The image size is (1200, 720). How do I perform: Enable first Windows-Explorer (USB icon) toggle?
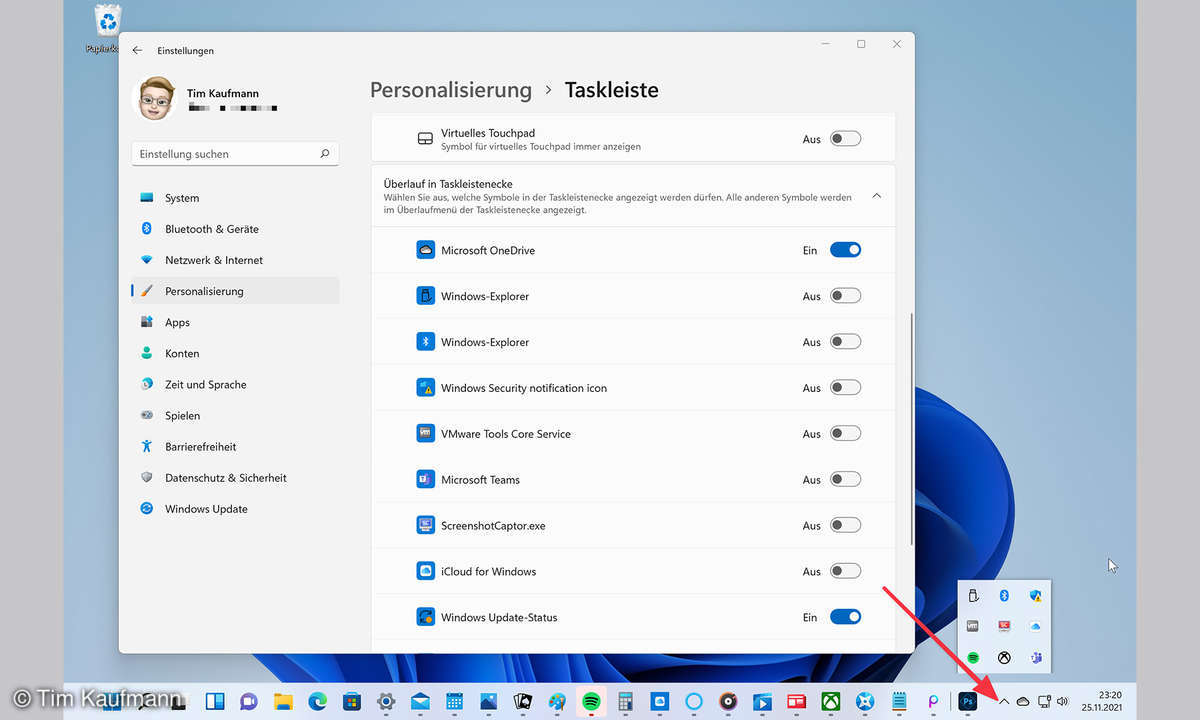pyautogui.click(x=845, y=296)
